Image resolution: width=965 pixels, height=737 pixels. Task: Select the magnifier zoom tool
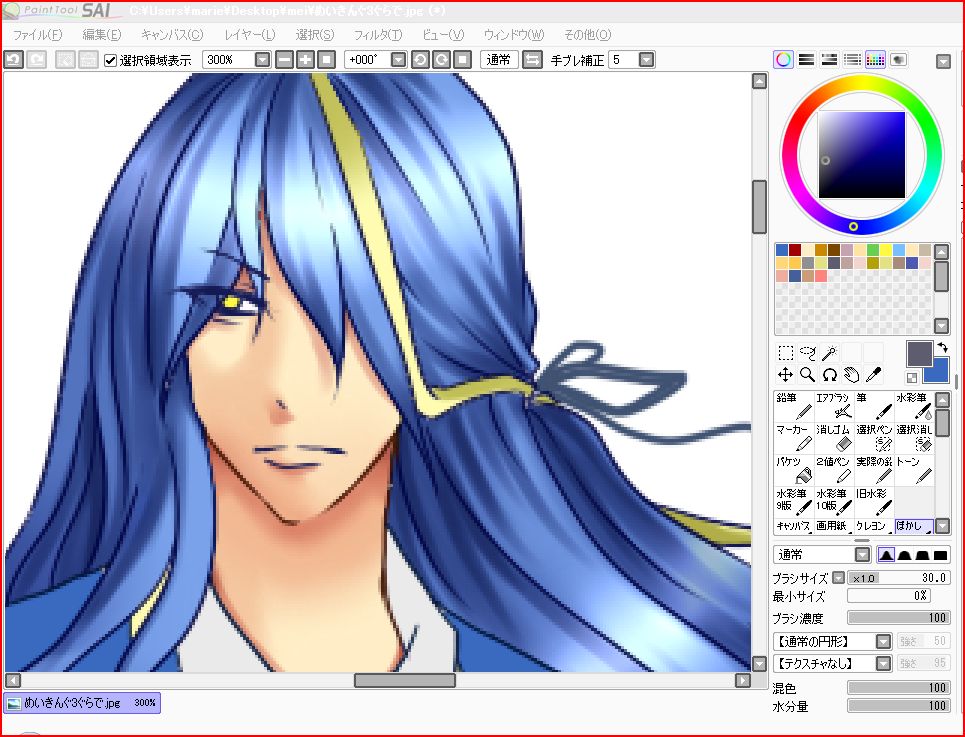coord(807,375)
